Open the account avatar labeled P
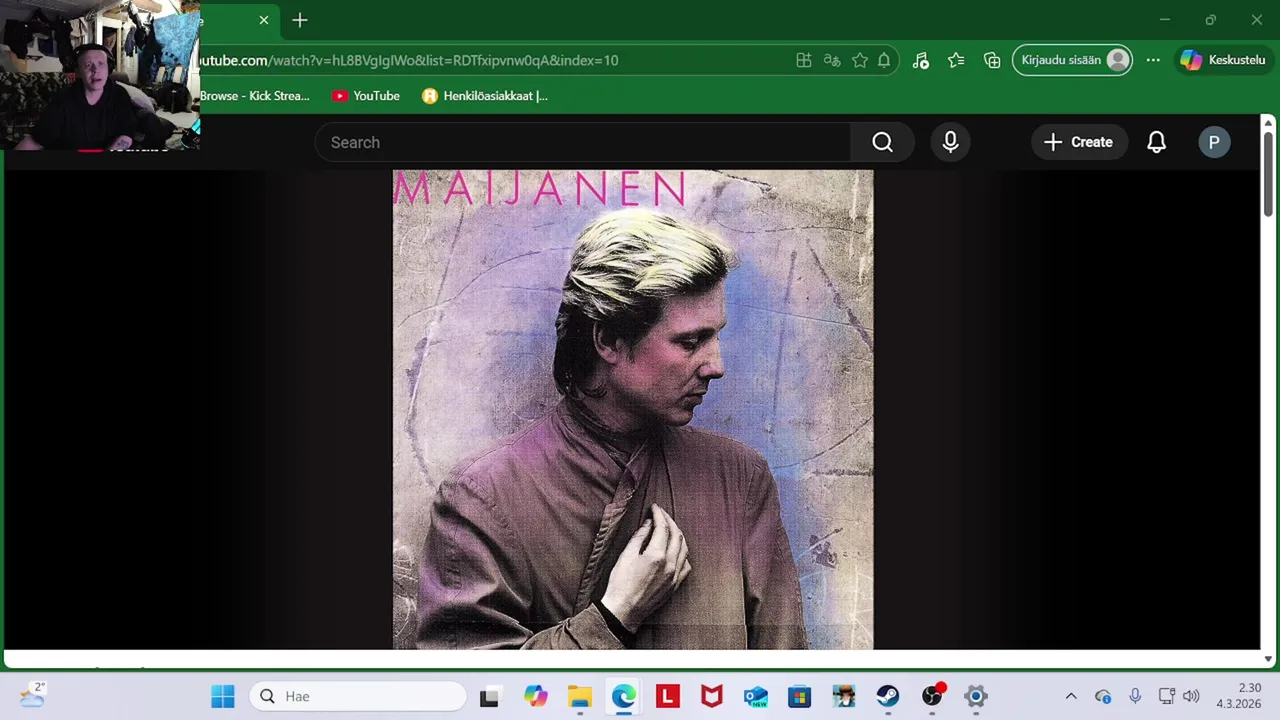Screen dimensions: 1280x720 click(x=1214, y=142)
